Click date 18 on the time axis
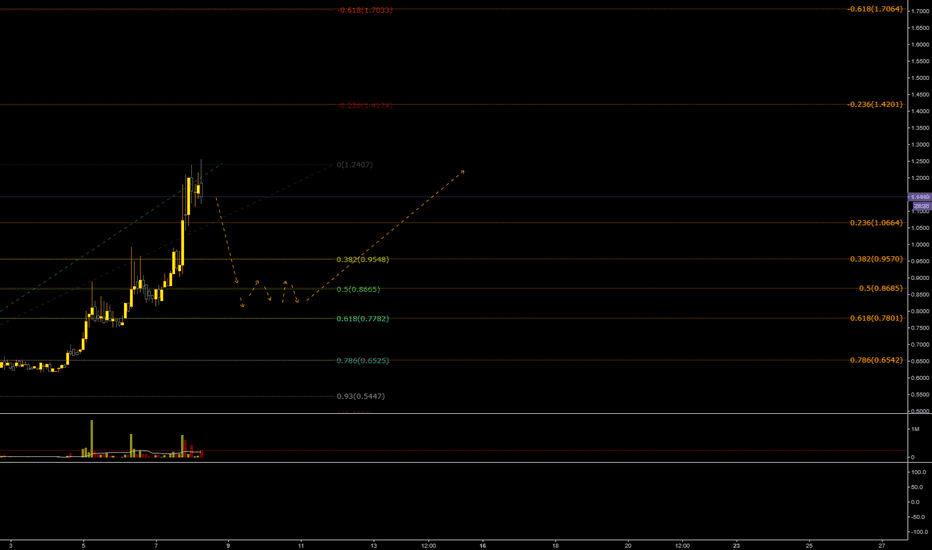This screenshot has width=932, height=550. click(x=555, y=545)
